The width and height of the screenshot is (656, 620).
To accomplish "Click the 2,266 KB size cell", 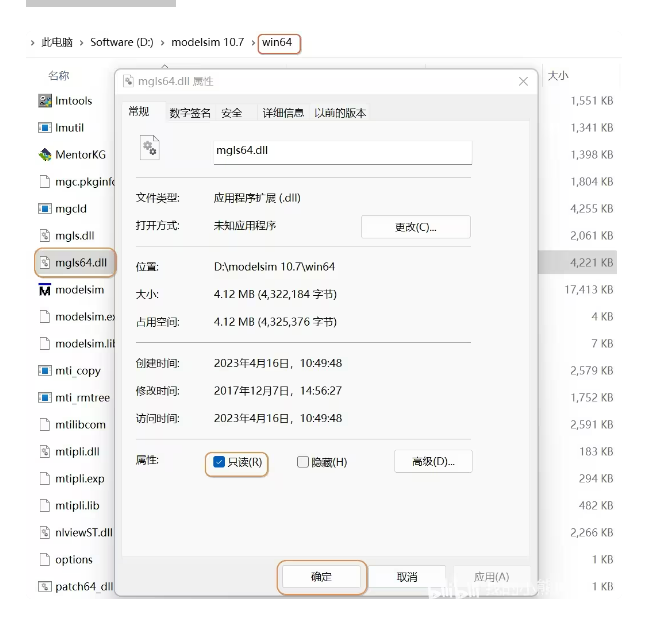I will [x=592, y=533].
